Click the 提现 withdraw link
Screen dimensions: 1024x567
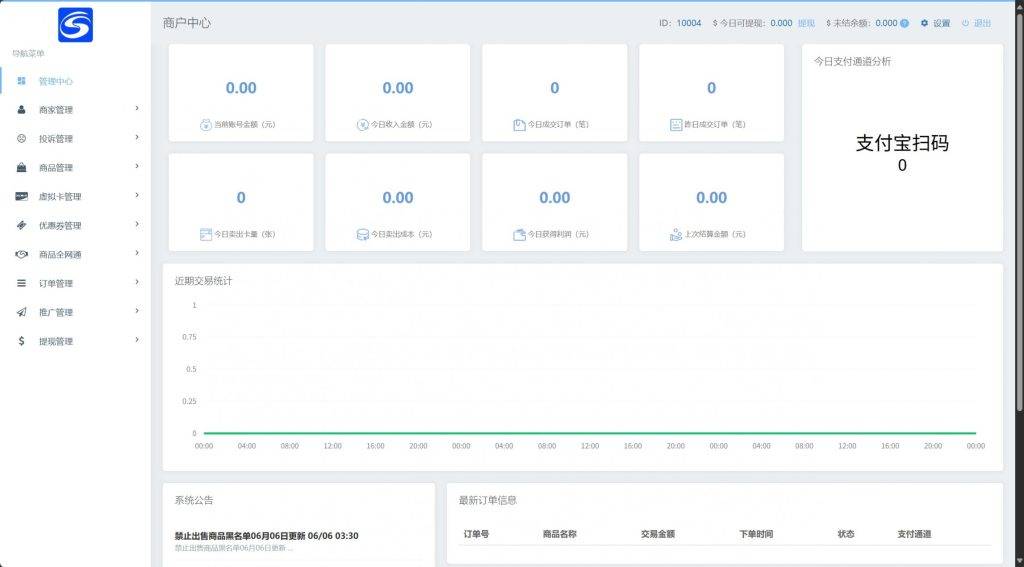click(x=806, y=23)
